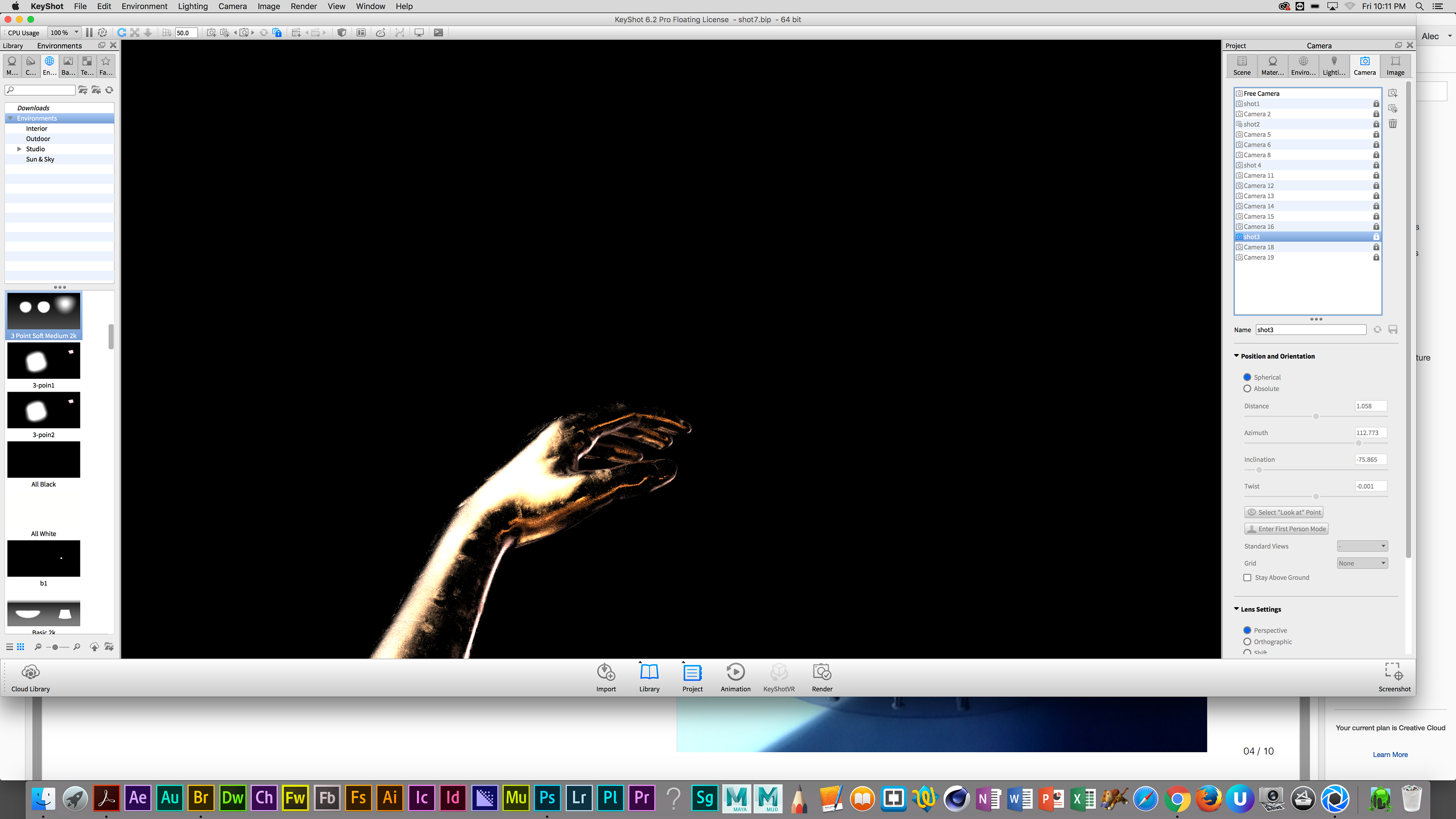Image resolution: width=1456 pixels, height=819 pixels.
Task: Toggle presentation mode monitor icon
Action: [x=419, y=33]
